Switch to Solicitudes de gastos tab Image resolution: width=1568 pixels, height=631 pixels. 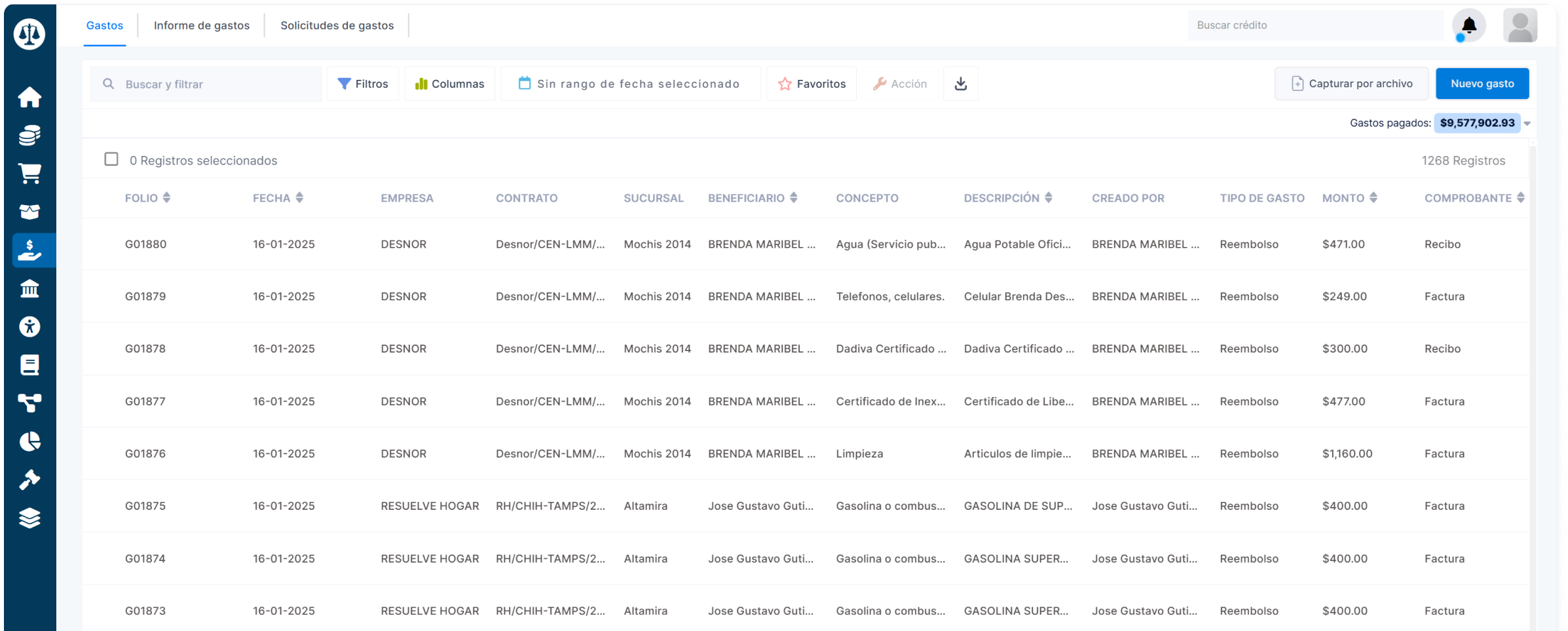tap(337, 26)
